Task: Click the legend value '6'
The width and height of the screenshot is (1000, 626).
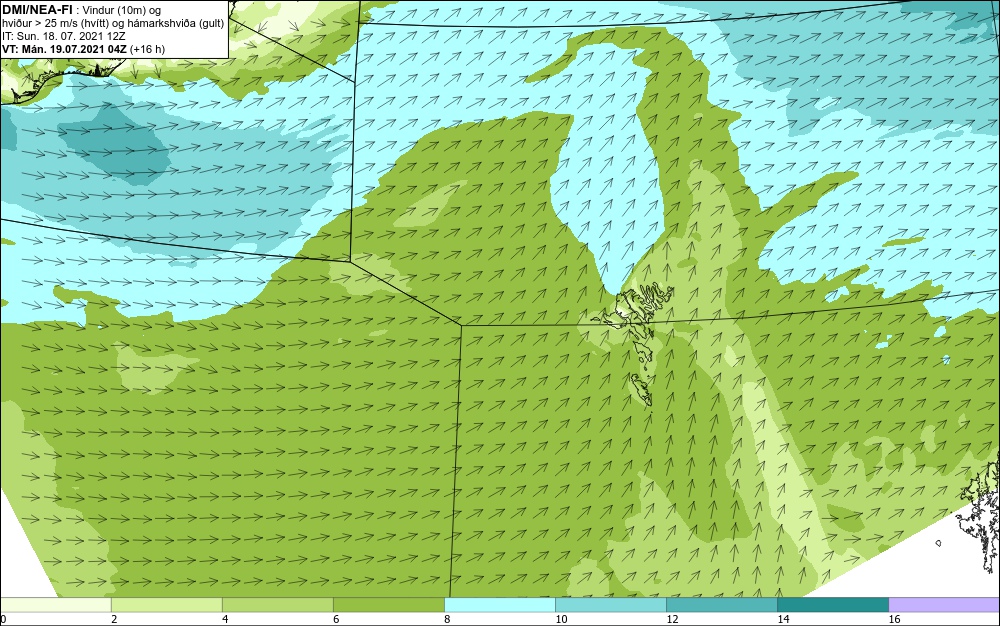Action: (336, 619)
